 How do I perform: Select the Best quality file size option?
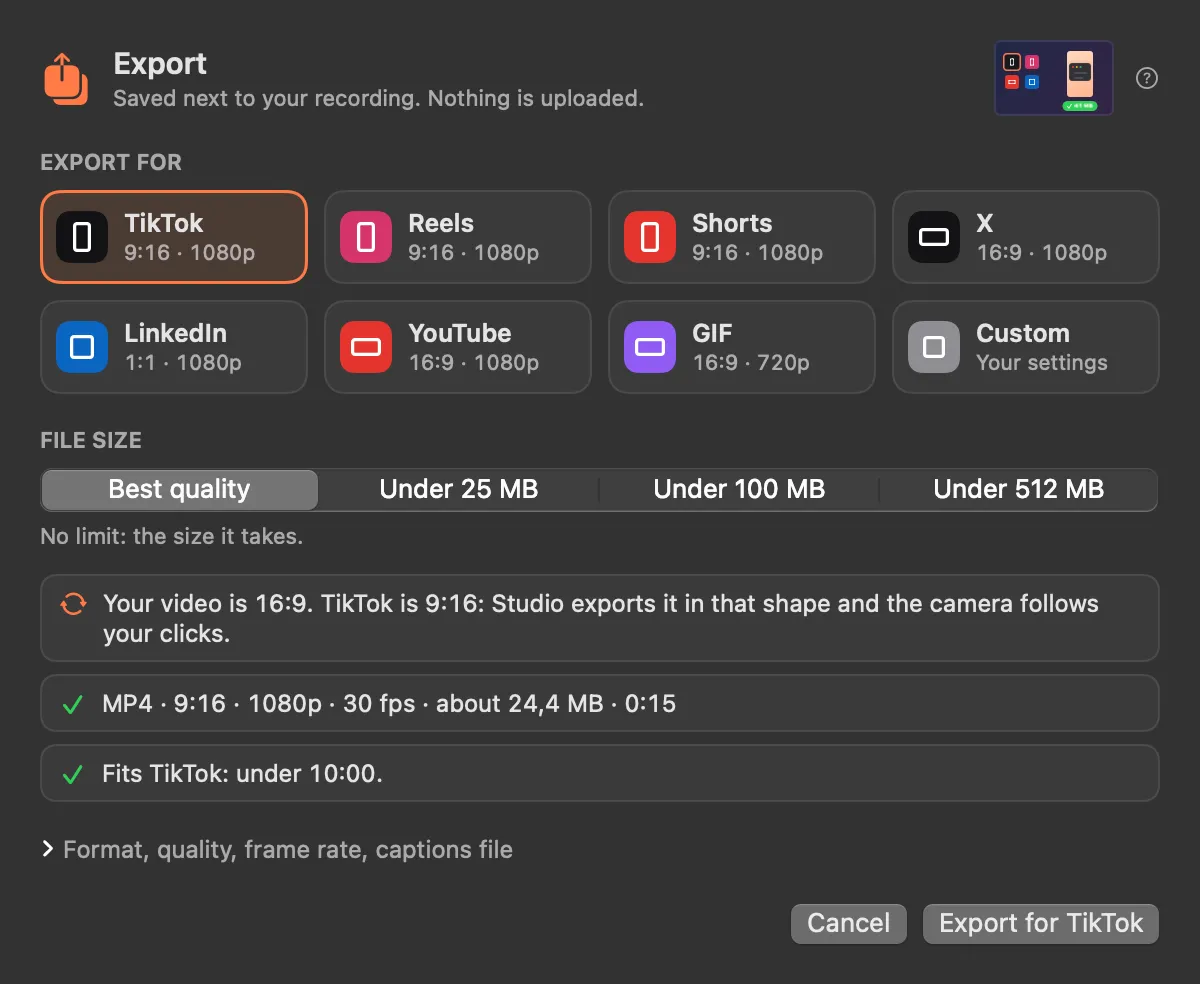tap(179, 490)
